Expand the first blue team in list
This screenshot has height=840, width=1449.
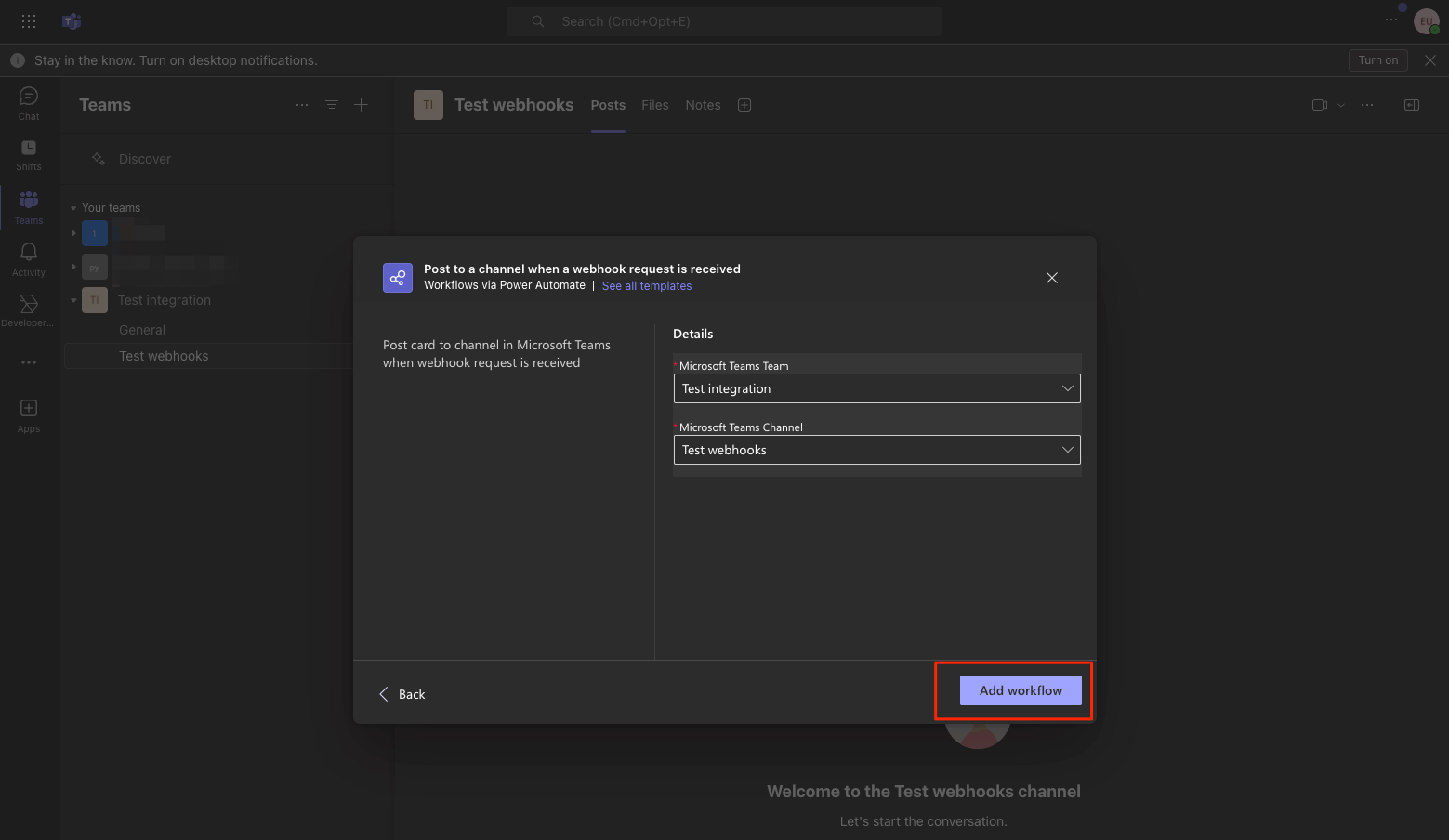tap(73, 233)
